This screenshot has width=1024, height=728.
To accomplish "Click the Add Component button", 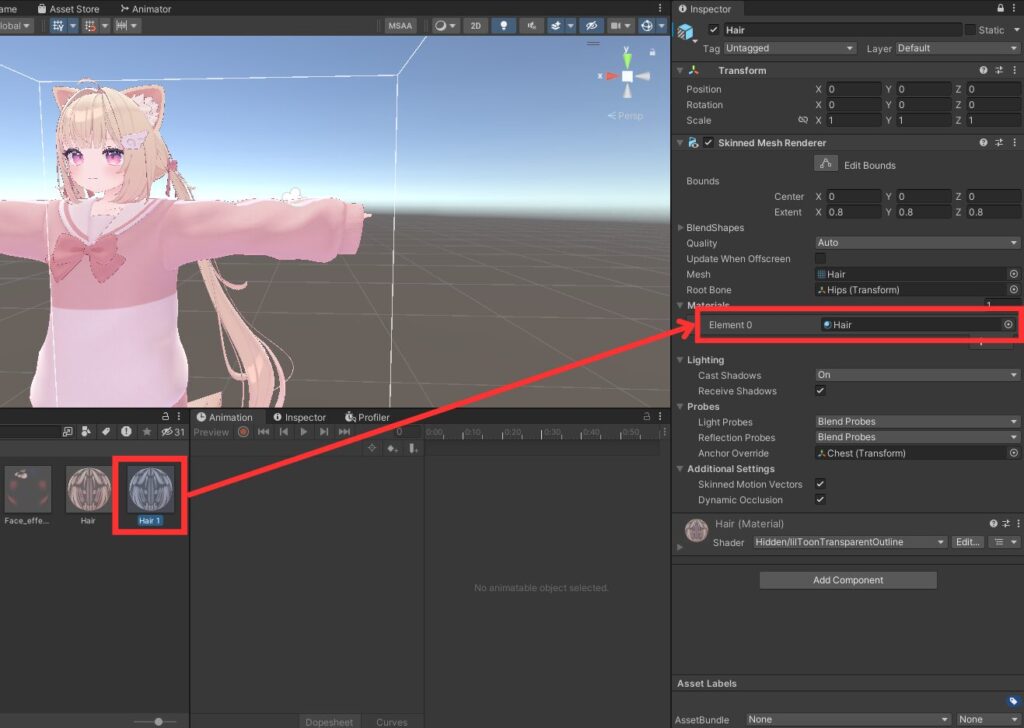I will [848, 580].
